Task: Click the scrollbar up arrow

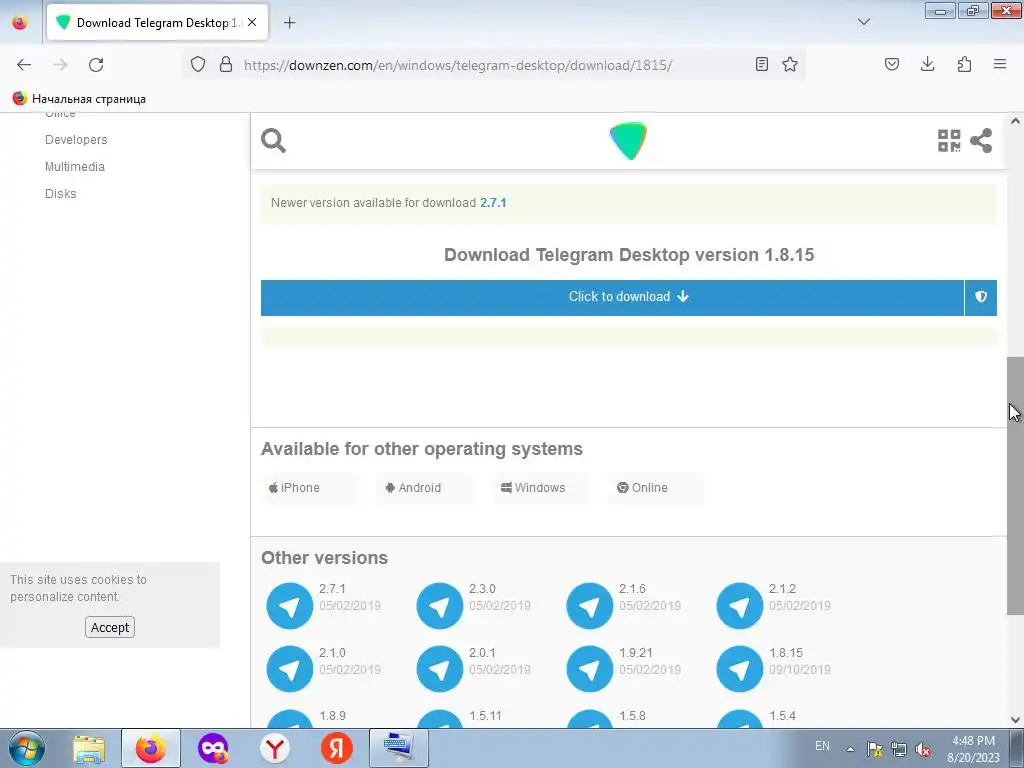Action: (1015, 121)
